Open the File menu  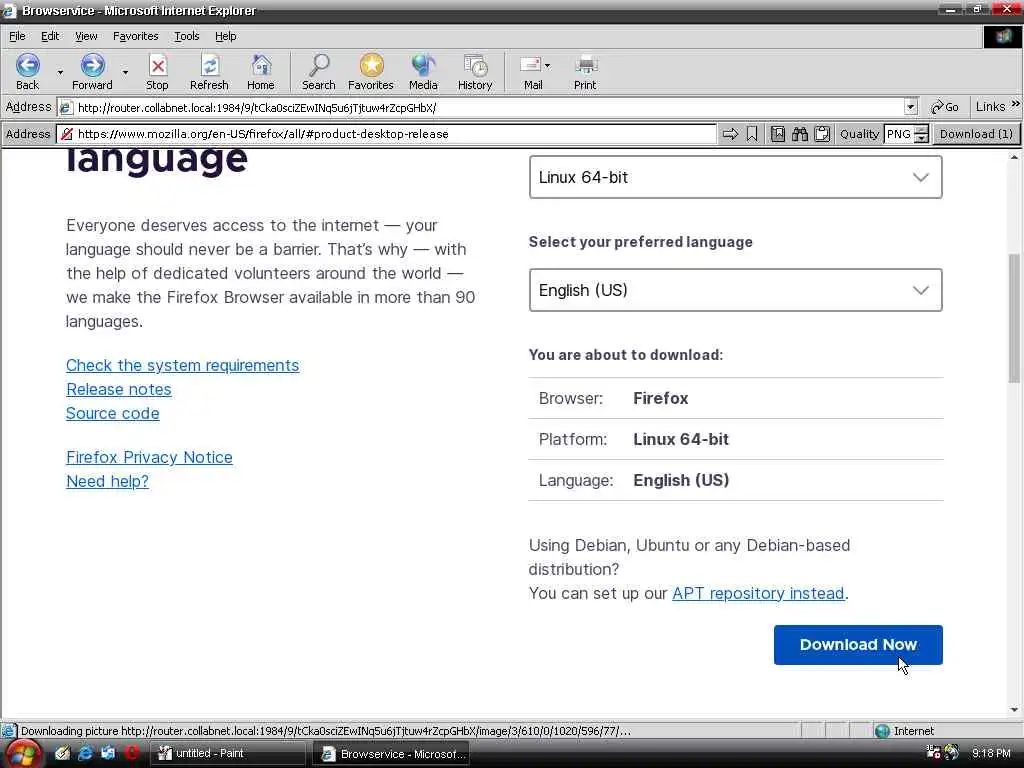[x=17, y=36]
